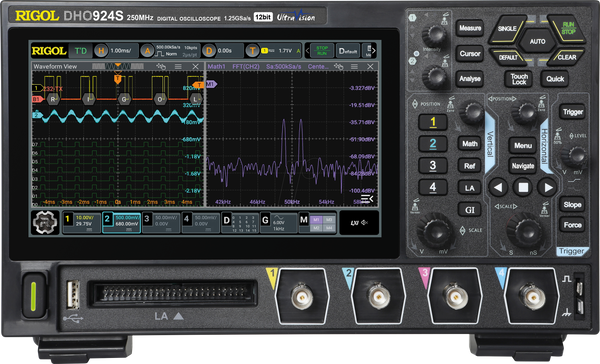This screenshot has width=600, height=364.
Task: Tap the green power button
Action: point(34,295)
